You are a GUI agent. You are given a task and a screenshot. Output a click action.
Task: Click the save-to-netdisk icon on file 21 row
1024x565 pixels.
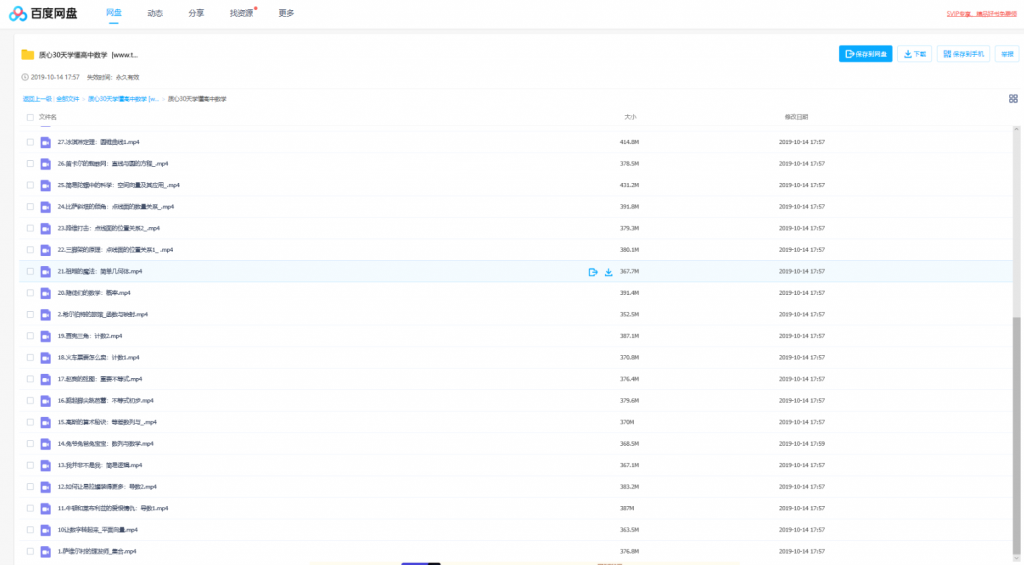pos(593,272)
